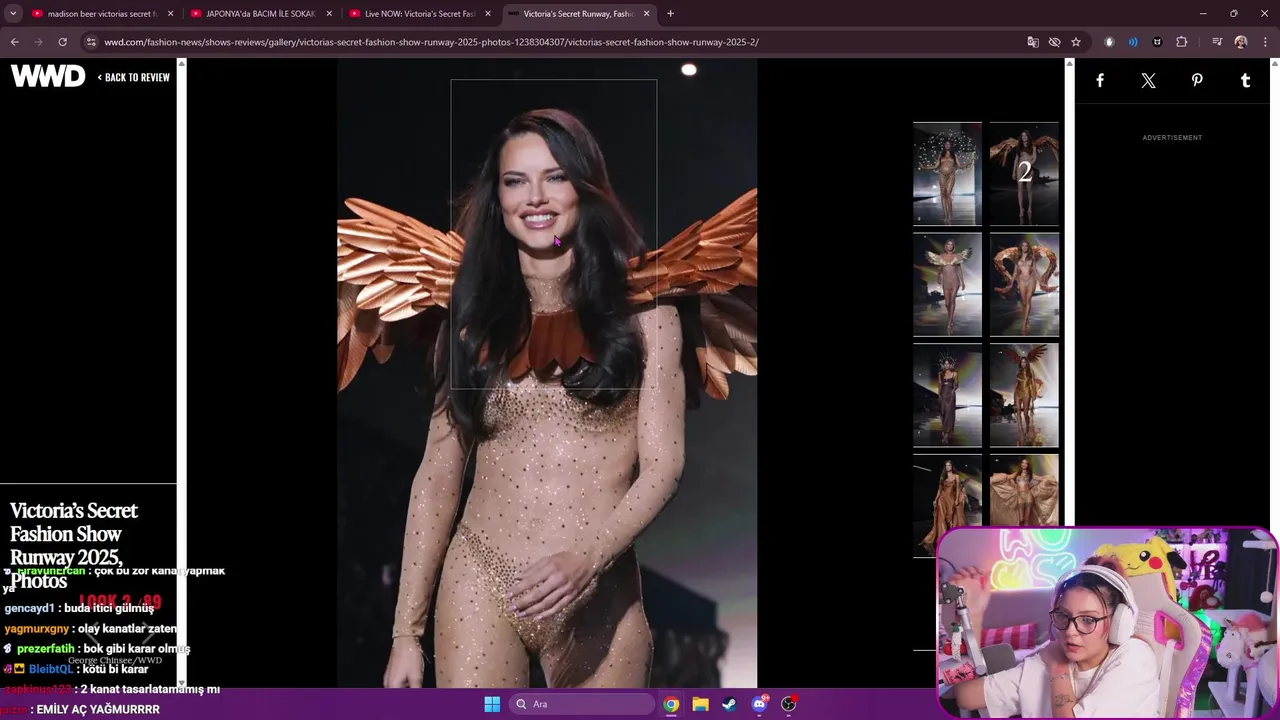
Task: Reload the current page
Action: tap(62, 42)
